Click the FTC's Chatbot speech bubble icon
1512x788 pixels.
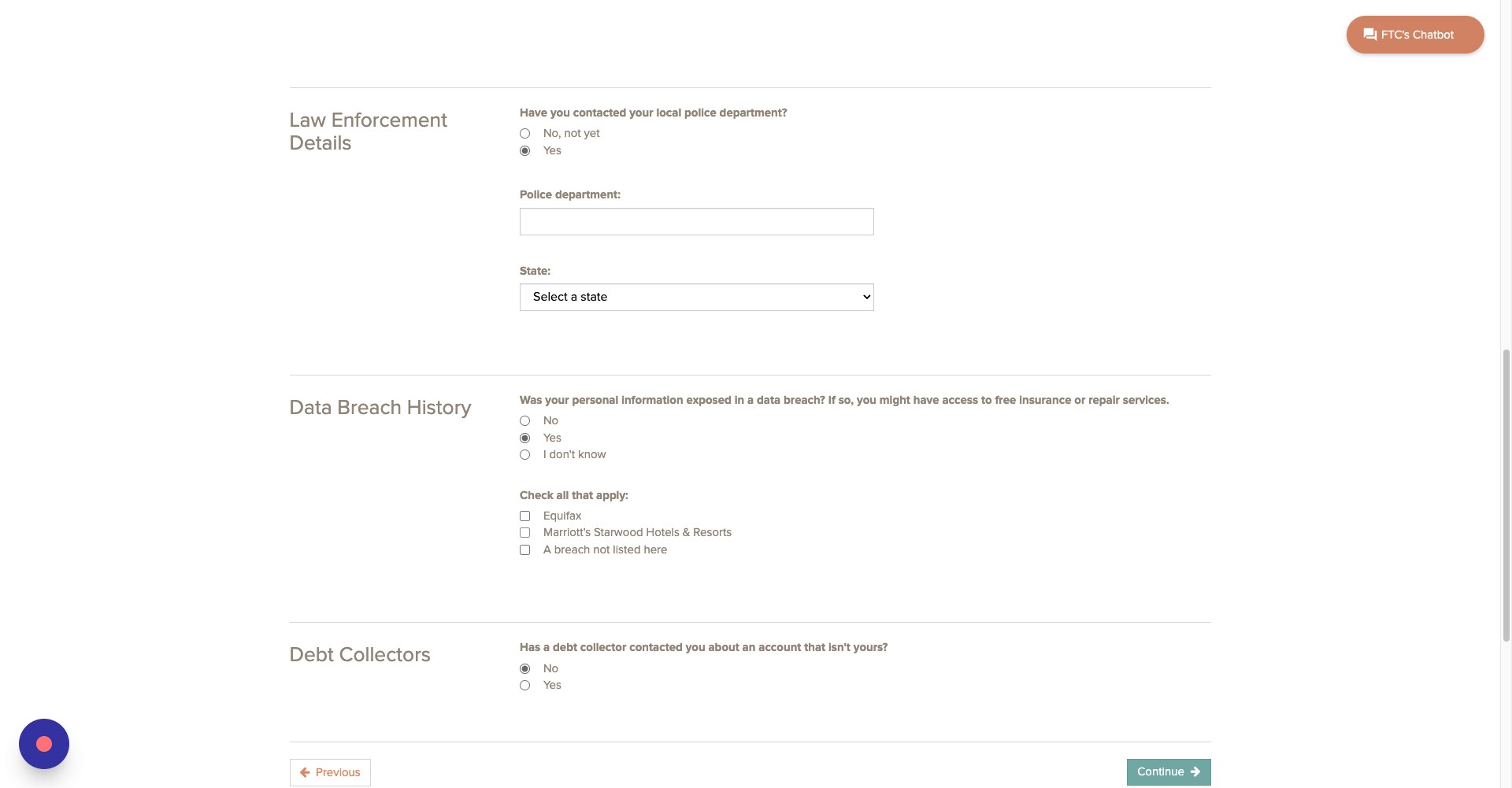(x=1369, y=35)
